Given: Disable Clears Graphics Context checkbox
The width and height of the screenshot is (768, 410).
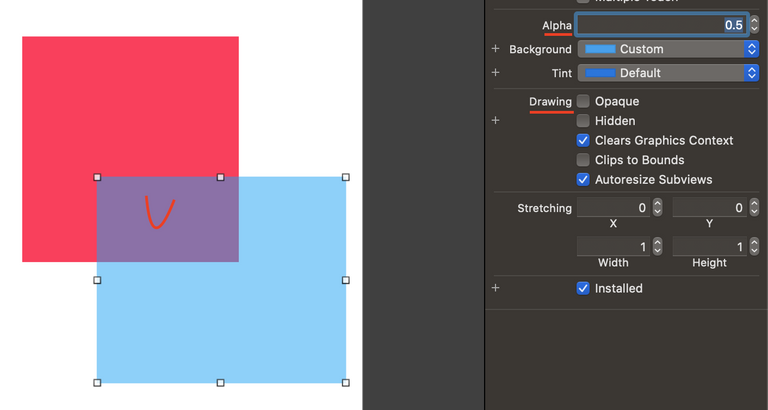Looking at the screenshot, I should pos(583,141).
